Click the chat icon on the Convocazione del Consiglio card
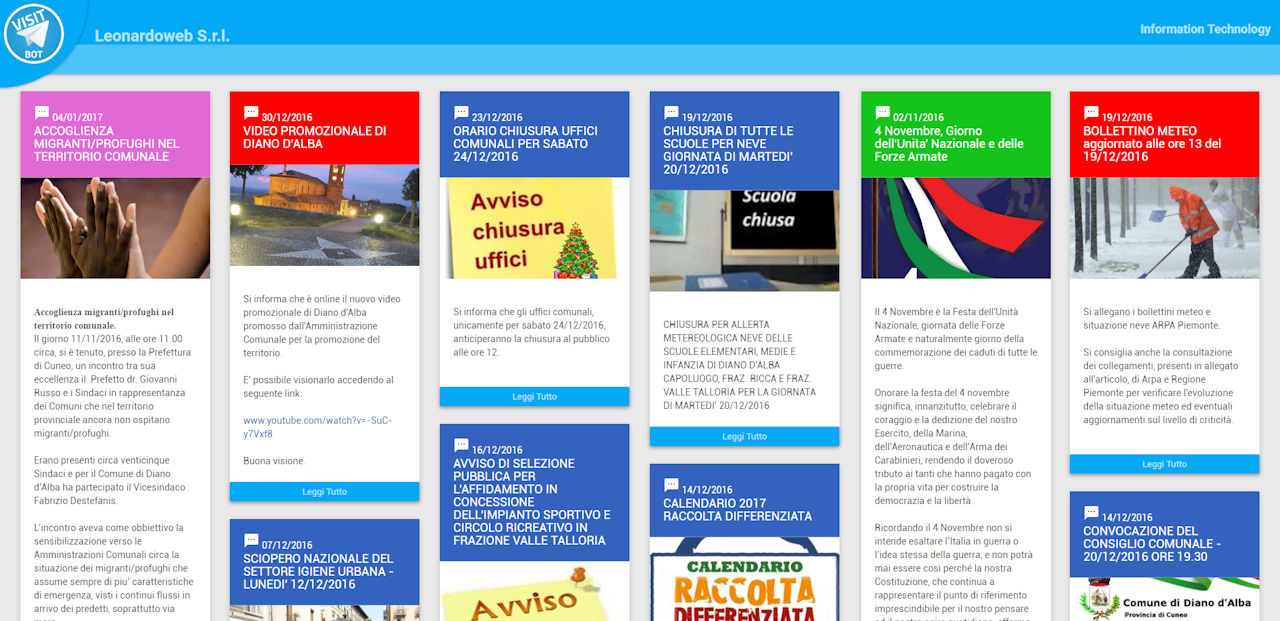The height and width of the screenshot is (621, 1280). (1091, 513)
